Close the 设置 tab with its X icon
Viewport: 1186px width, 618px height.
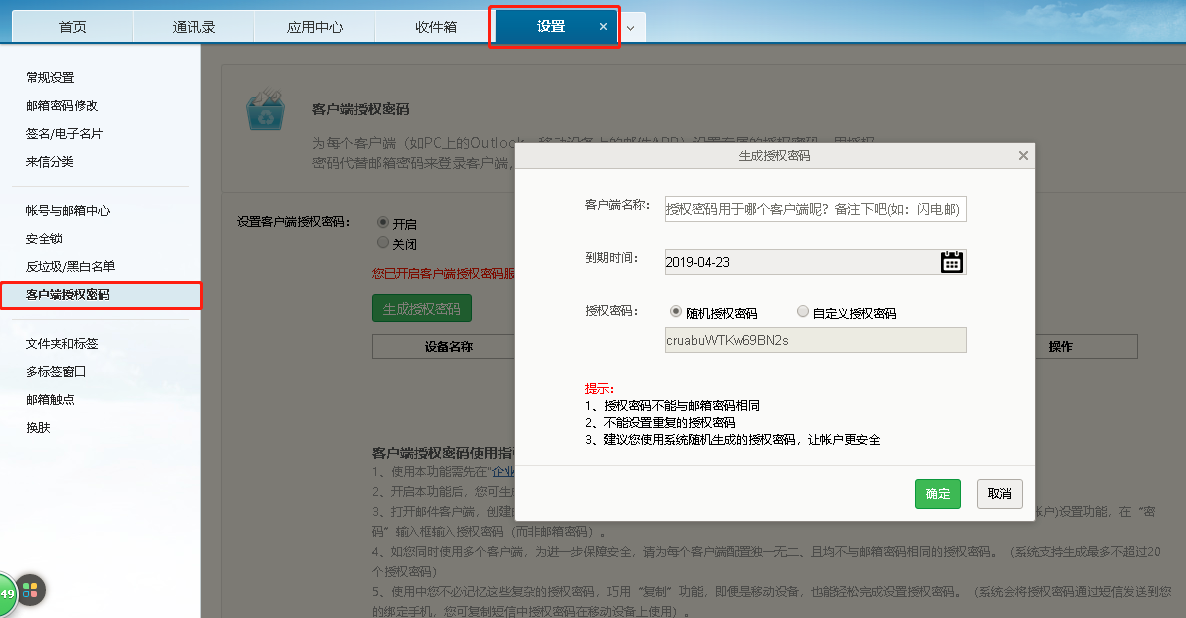(599, 27)
